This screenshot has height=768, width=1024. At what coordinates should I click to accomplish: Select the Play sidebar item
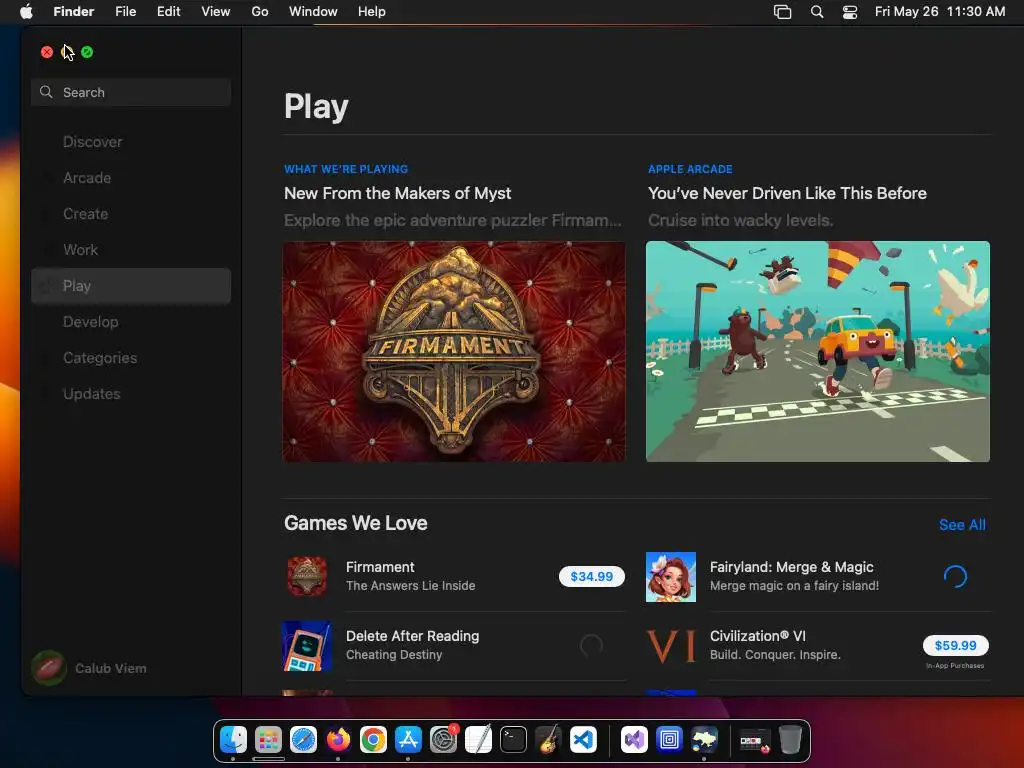coord(131,286)
